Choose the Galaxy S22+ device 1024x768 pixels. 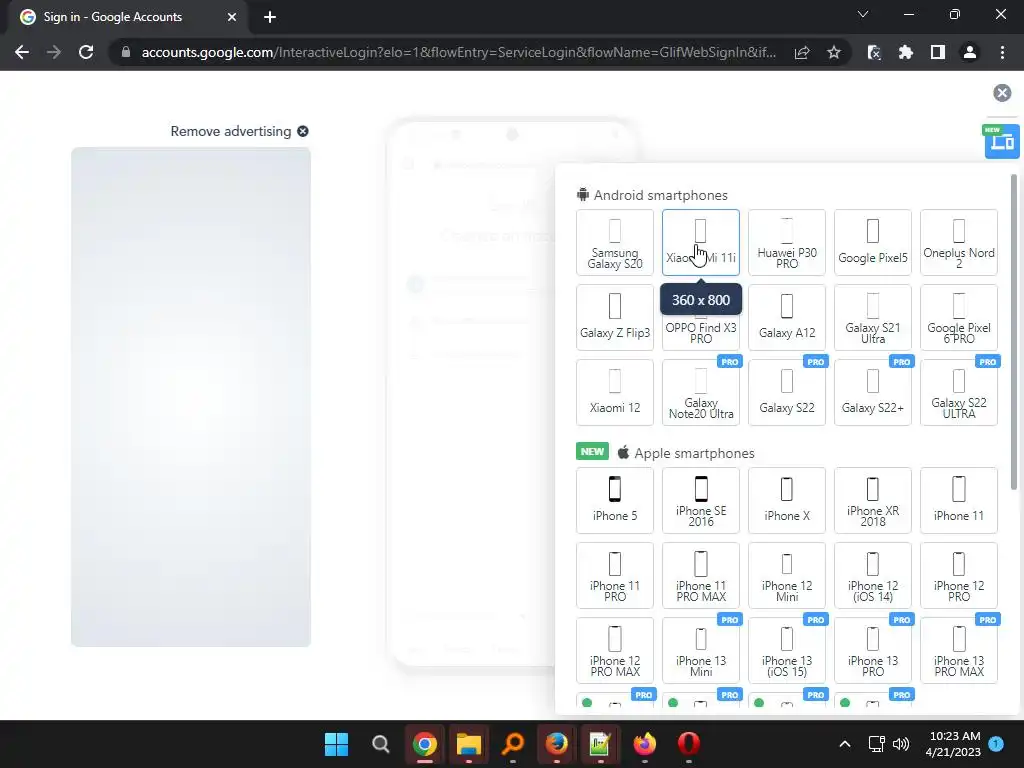[x=872, y=392]
